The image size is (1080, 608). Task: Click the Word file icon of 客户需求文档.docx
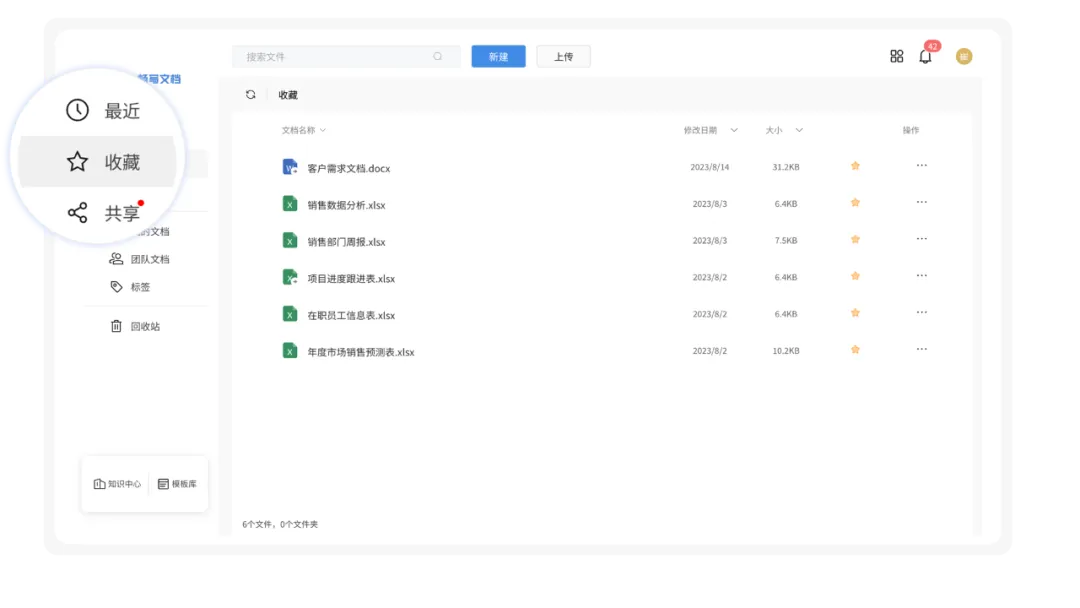pyautogui.click(x=290, y=167)
